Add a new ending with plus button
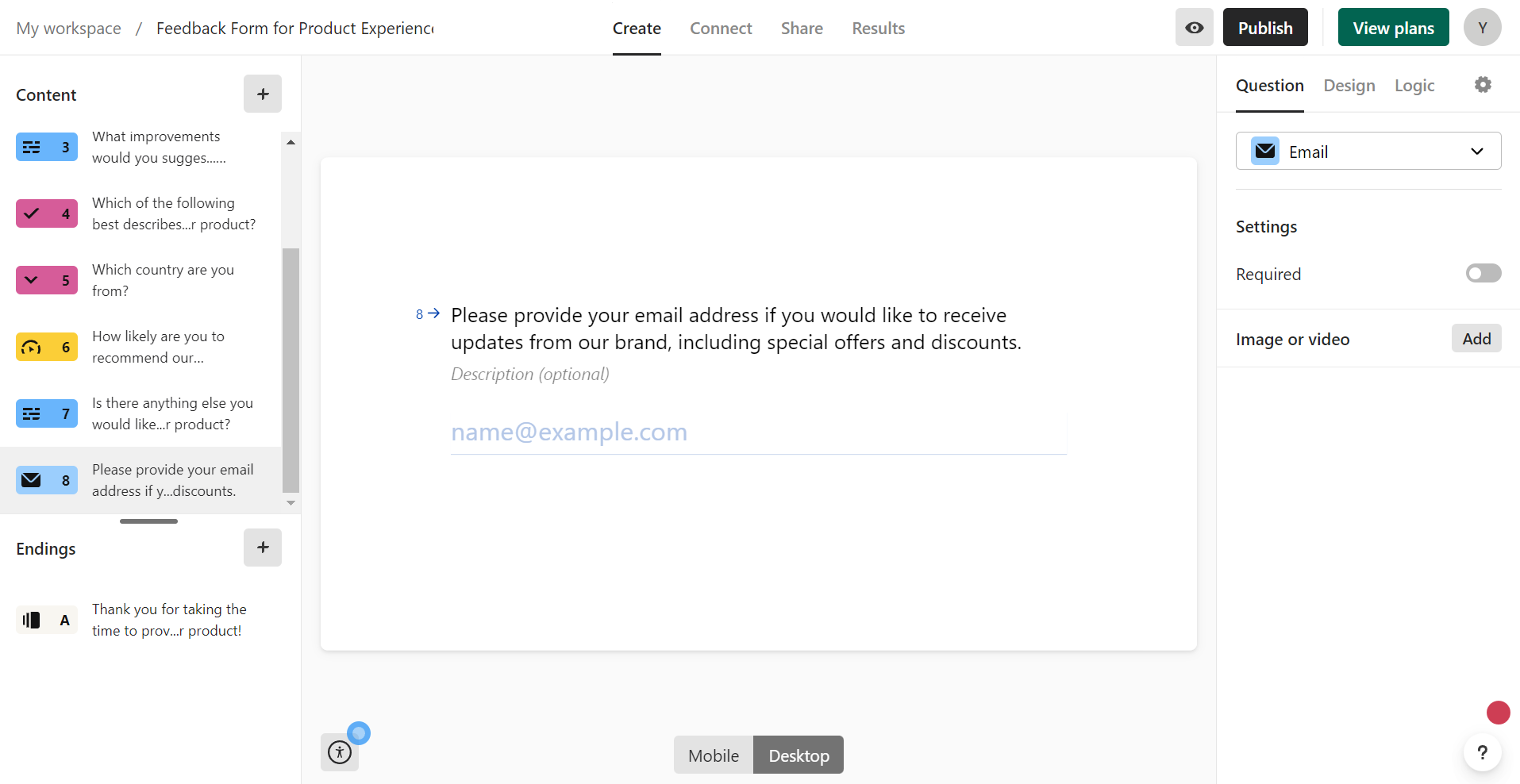 pyautogui.click(x=263, y=548)
